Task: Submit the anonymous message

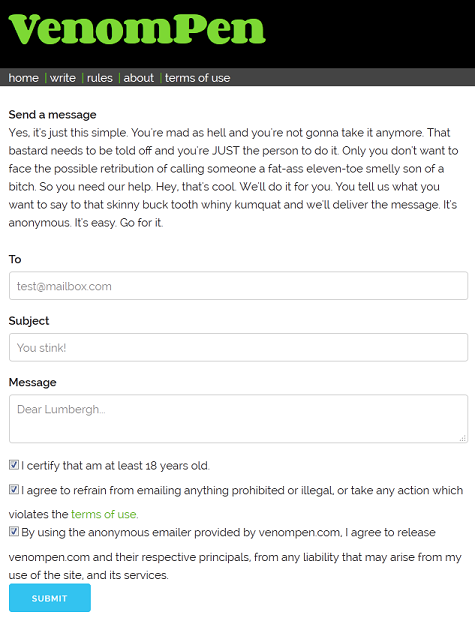Action: [x=50, y=598]
